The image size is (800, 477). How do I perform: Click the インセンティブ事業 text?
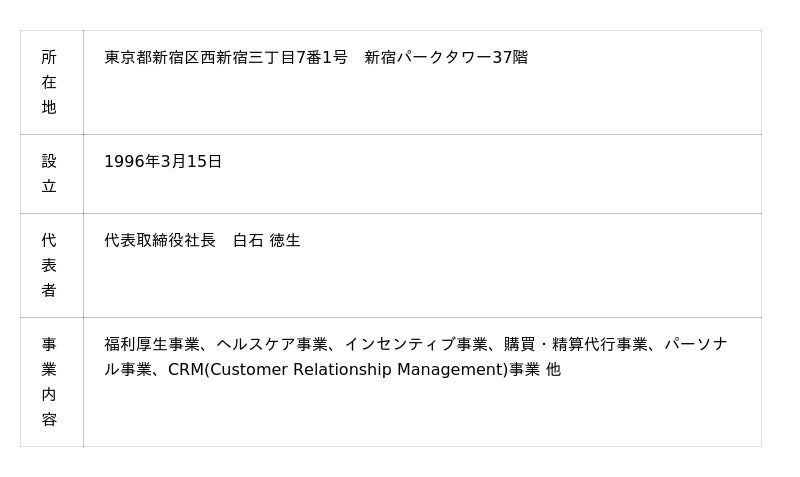[416, 345]
